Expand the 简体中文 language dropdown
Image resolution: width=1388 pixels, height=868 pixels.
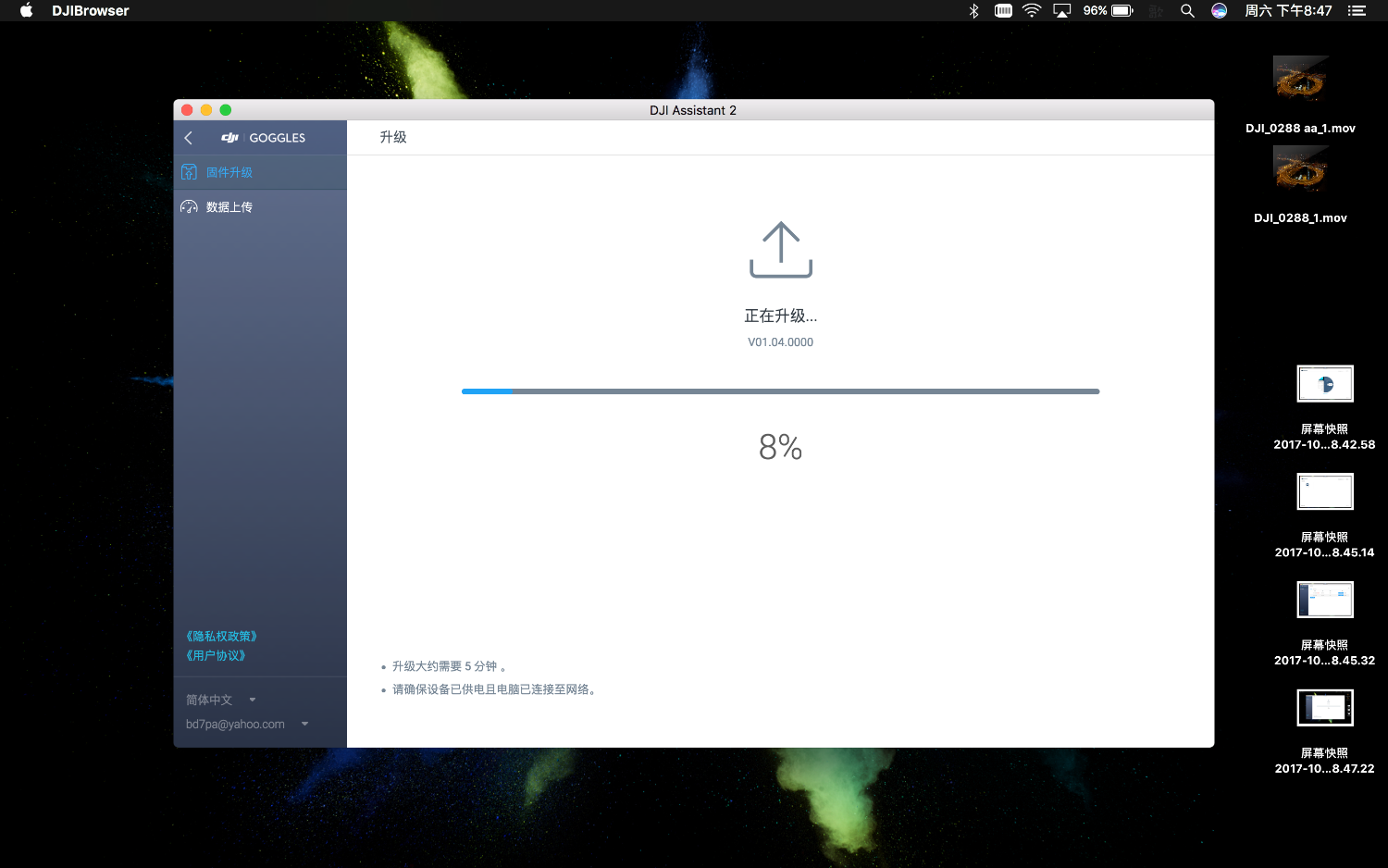[x=220, y=700]
